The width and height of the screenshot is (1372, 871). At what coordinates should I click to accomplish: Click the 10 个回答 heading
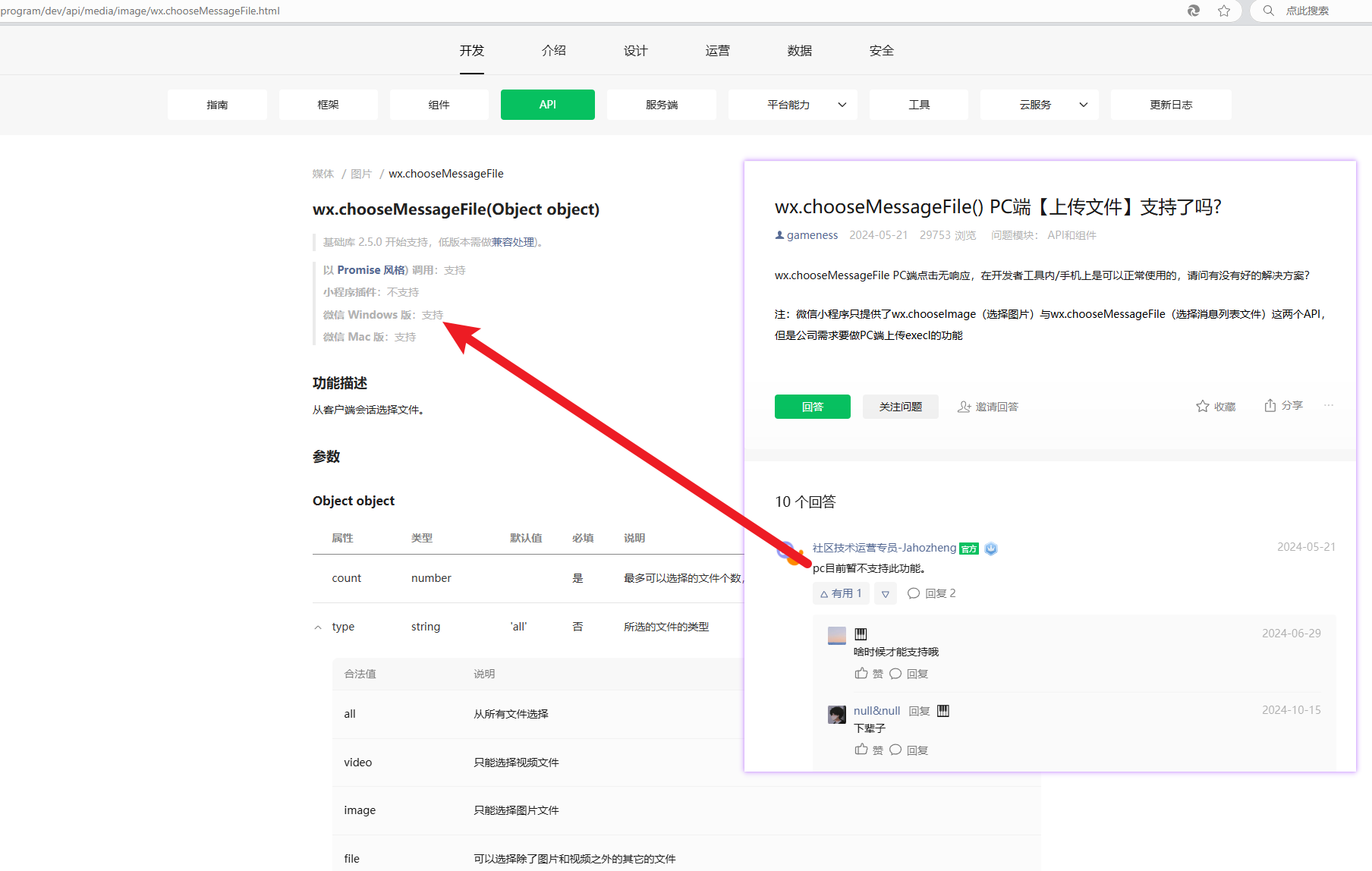[x=805, y=502]
